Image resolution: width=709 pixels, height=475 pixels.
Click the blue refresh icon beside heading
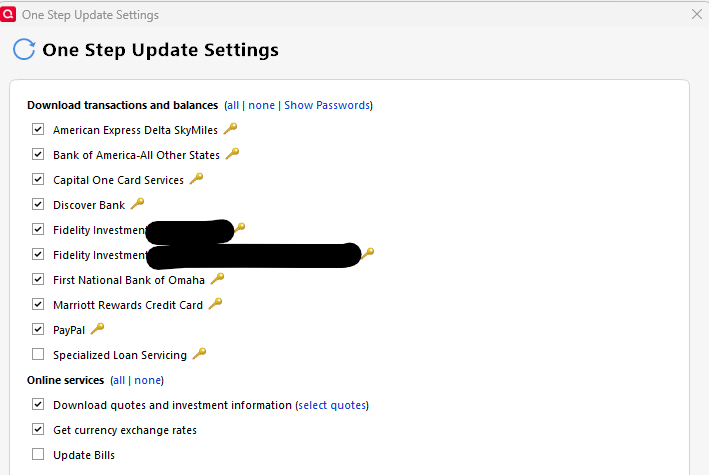point(24,49)
